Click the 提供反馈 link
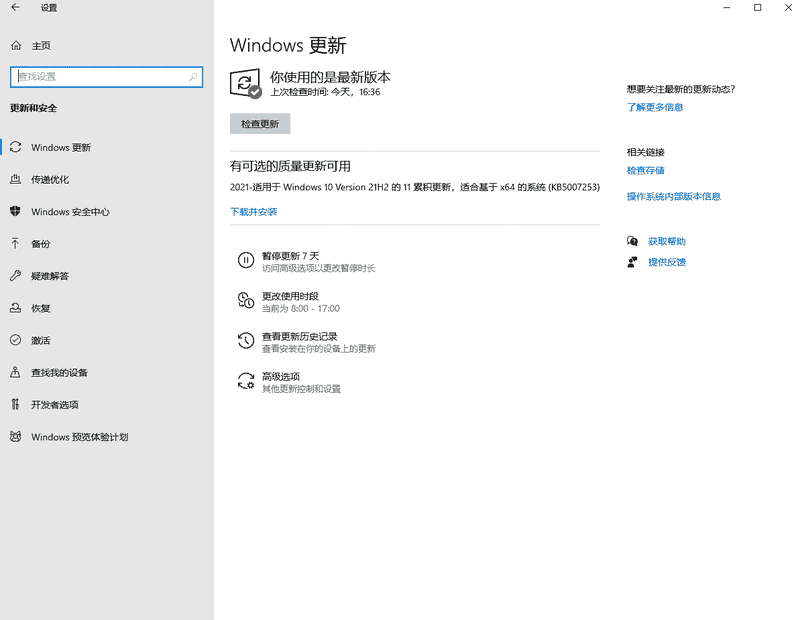 coord(667,262)
